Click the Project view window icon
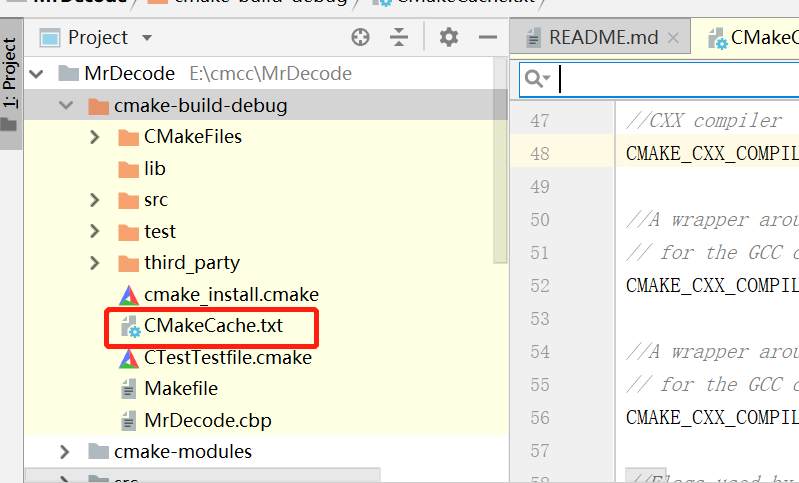The width and height of the screenshot is (799, 483). tap(50, 38)
